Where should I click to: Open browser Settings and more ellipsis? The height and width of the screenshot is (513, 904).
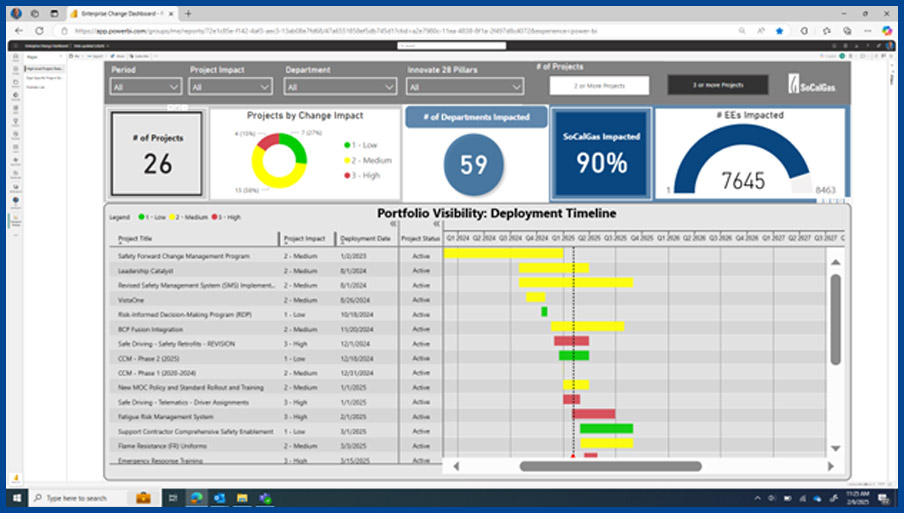point(868,31)
